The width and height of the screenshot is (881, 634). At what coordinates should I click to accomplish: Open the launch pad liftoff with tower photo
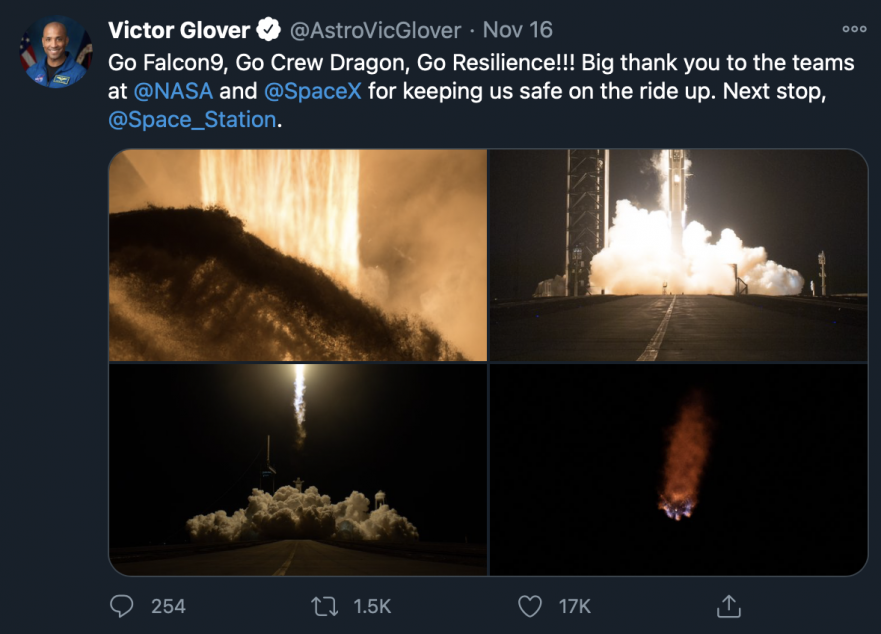[x=679, y=255]
